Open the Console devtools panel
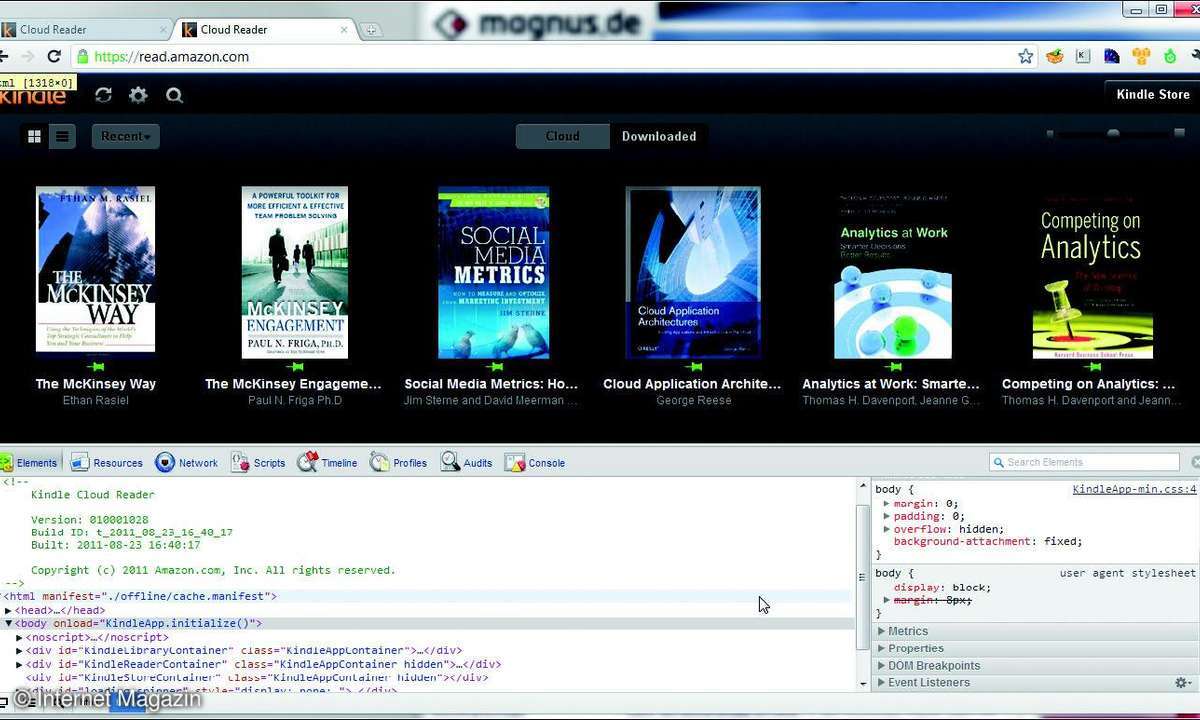 (535, 463)
